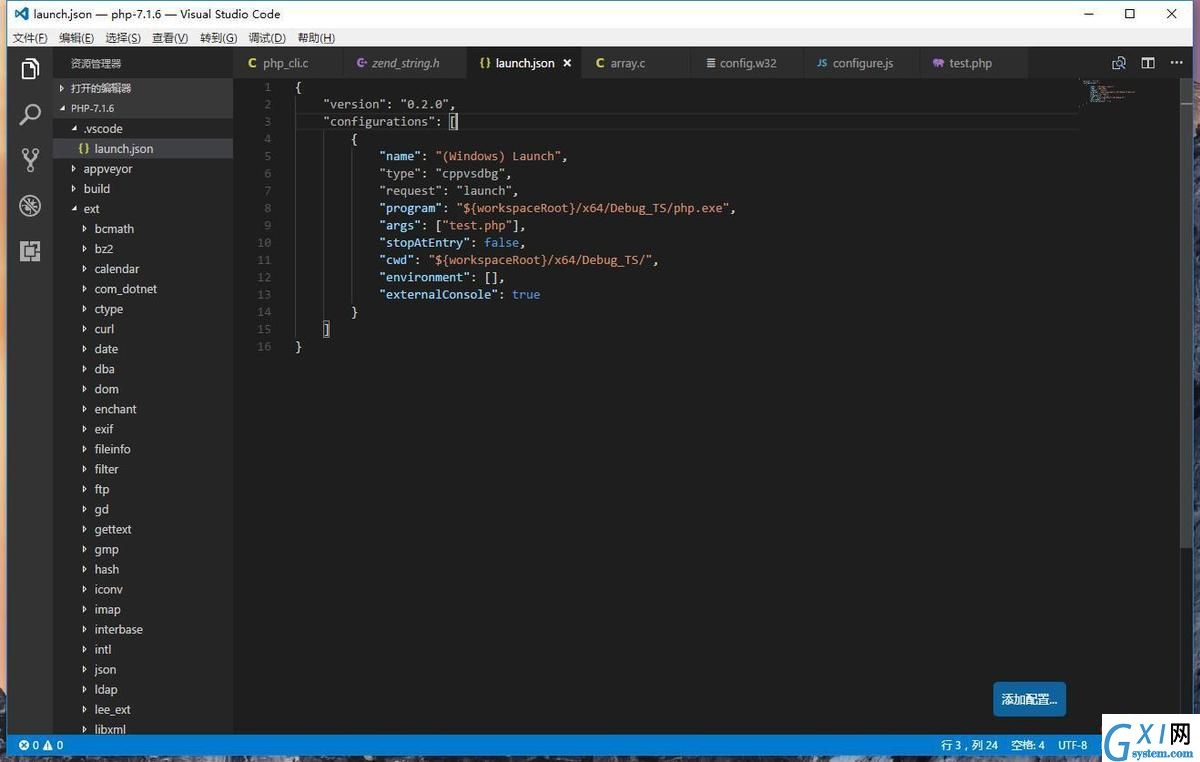Expand the ftp folder
This screenshot has width=1200, height=762.
click(x=143, y=489)
